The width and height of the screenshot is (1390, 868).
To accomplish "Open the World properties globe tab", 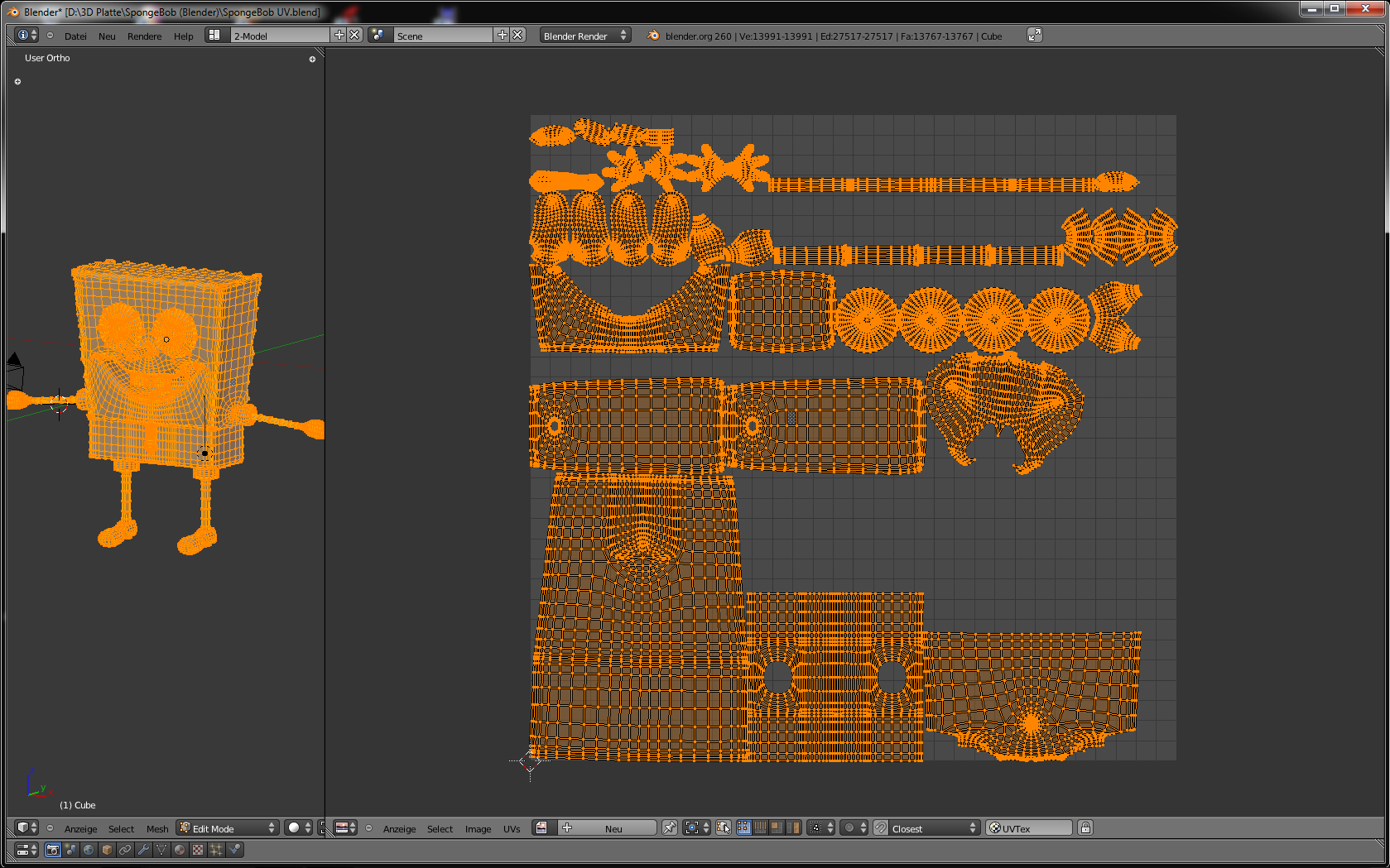I will (89, 850).
